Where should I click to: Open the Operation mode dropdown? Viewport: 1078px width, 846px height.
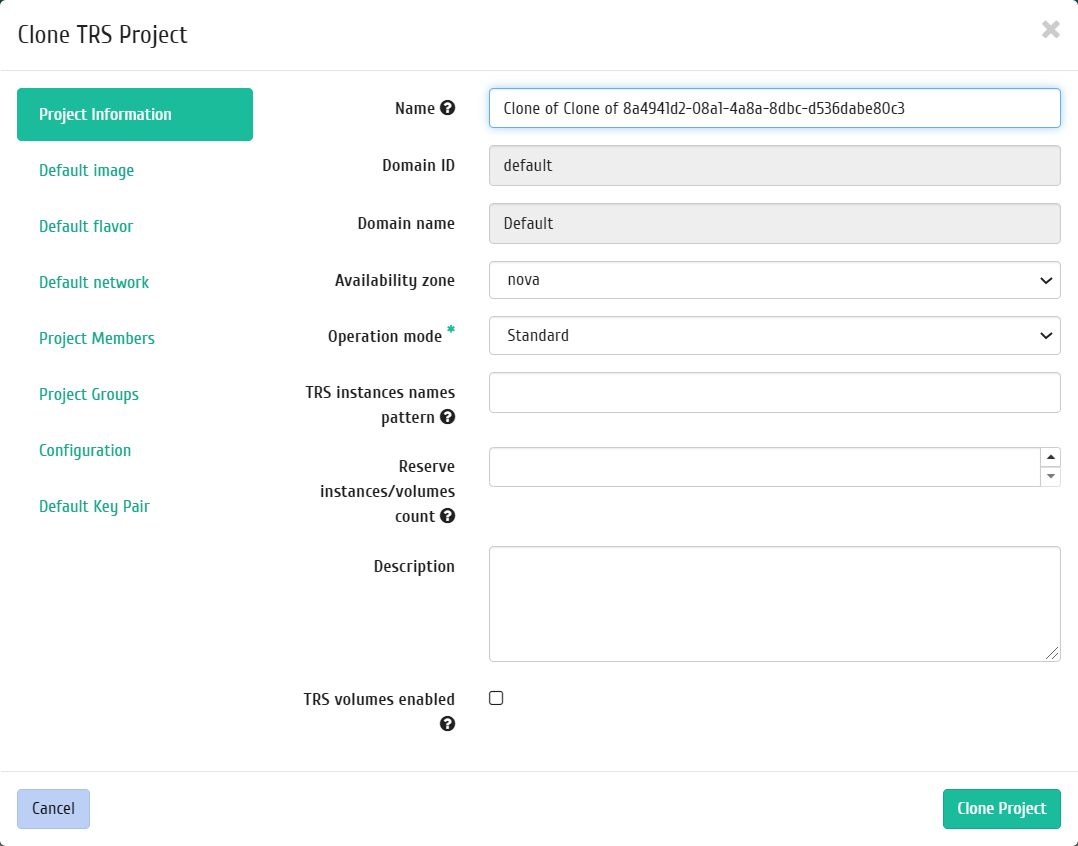pyautogui.click(x=775, y=336)
